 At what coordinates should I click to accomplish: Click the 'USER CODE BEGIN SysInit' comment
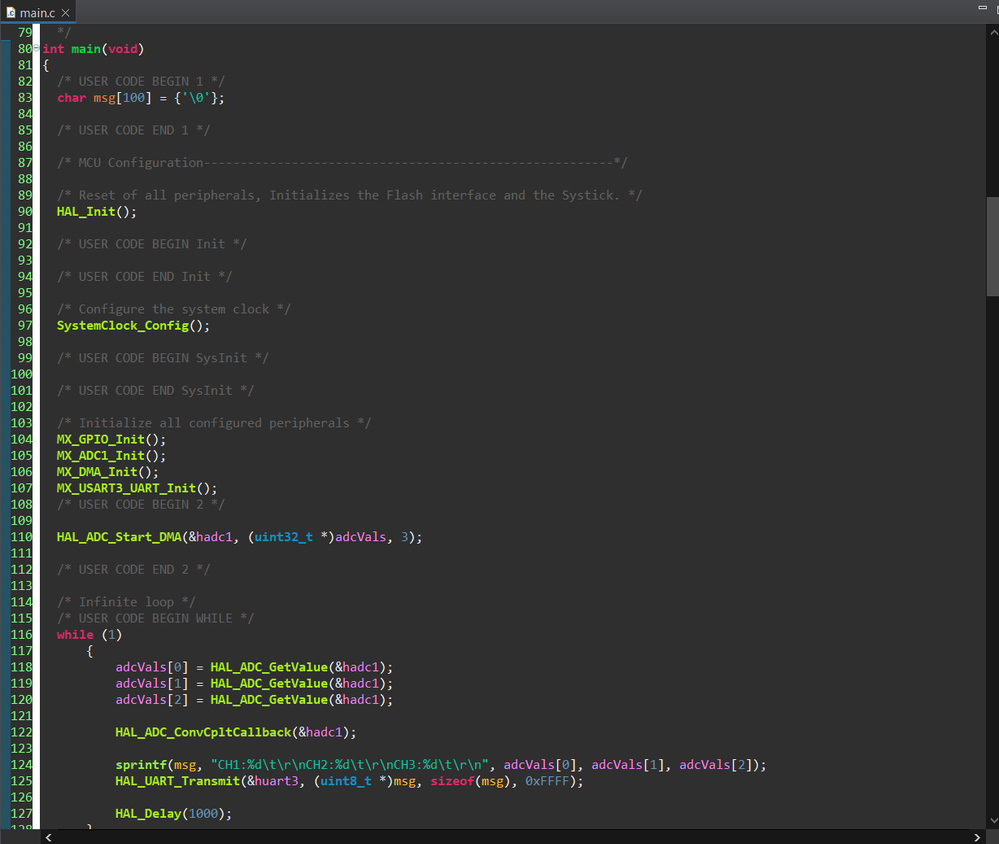pyautogui.click(x=162, y=358)
